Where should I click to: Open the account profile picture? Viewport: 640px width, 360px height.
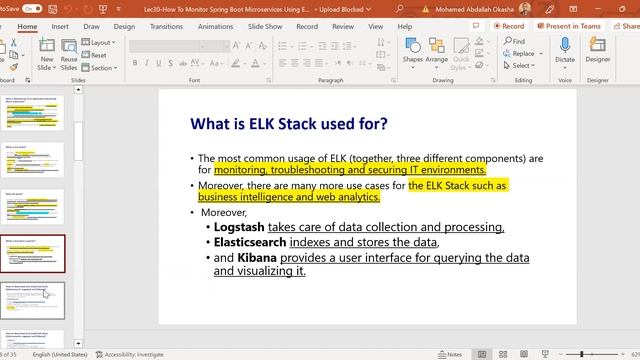pos(525,8)
